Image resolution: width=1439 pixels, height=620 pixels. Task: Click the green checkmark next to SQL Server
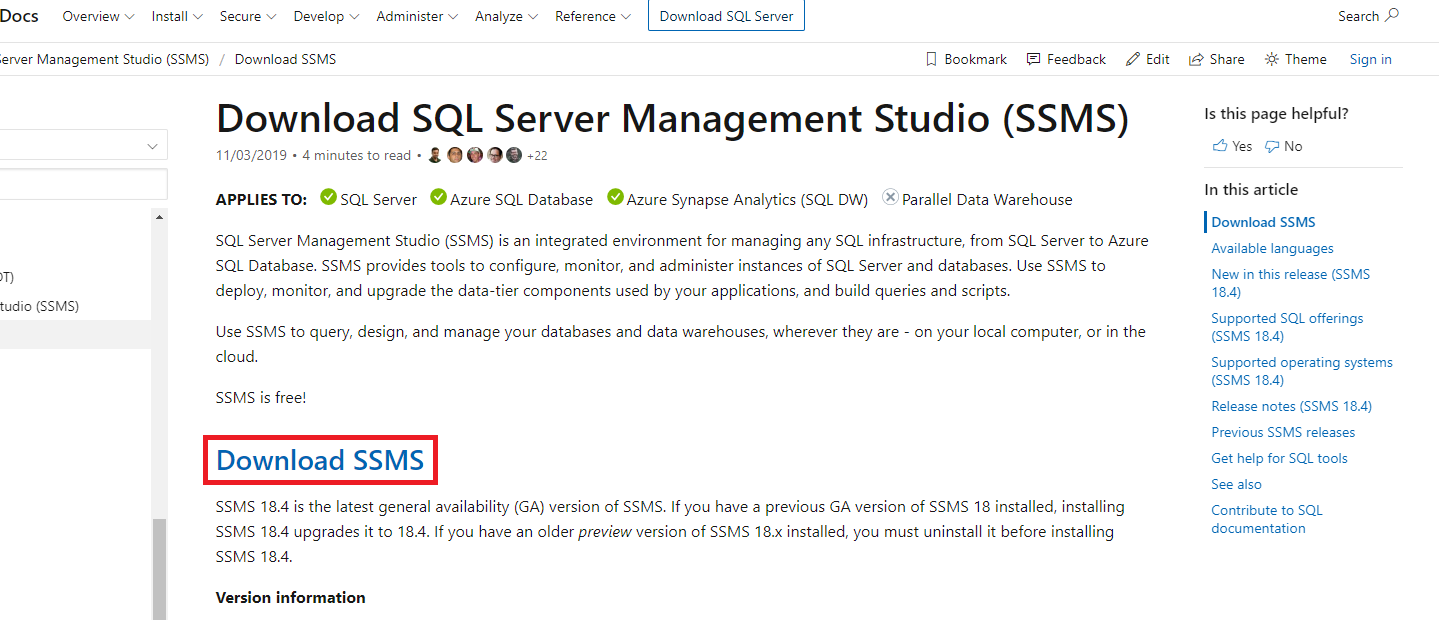click(328, 197)
